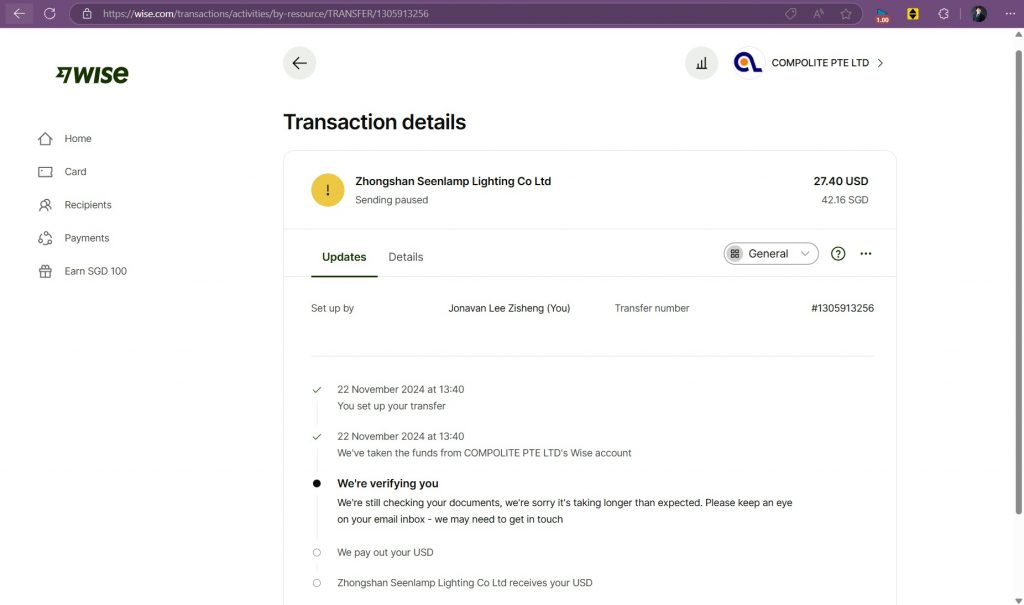Open Payments page
Viewport: 1024px width, 605px height.
[x=87, y=238]
